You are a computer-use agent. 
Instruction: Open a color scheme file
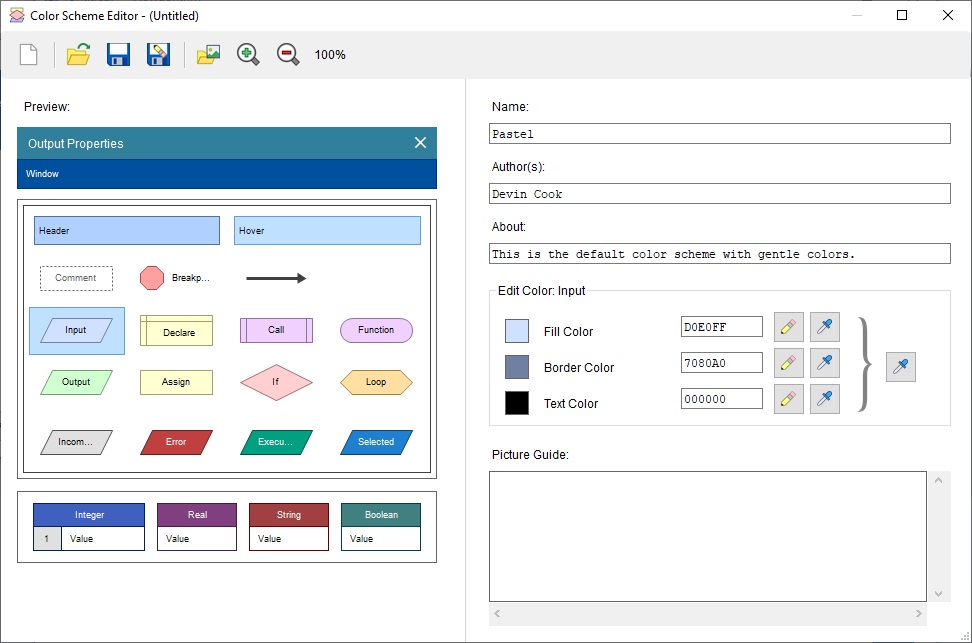coord(78,55)
